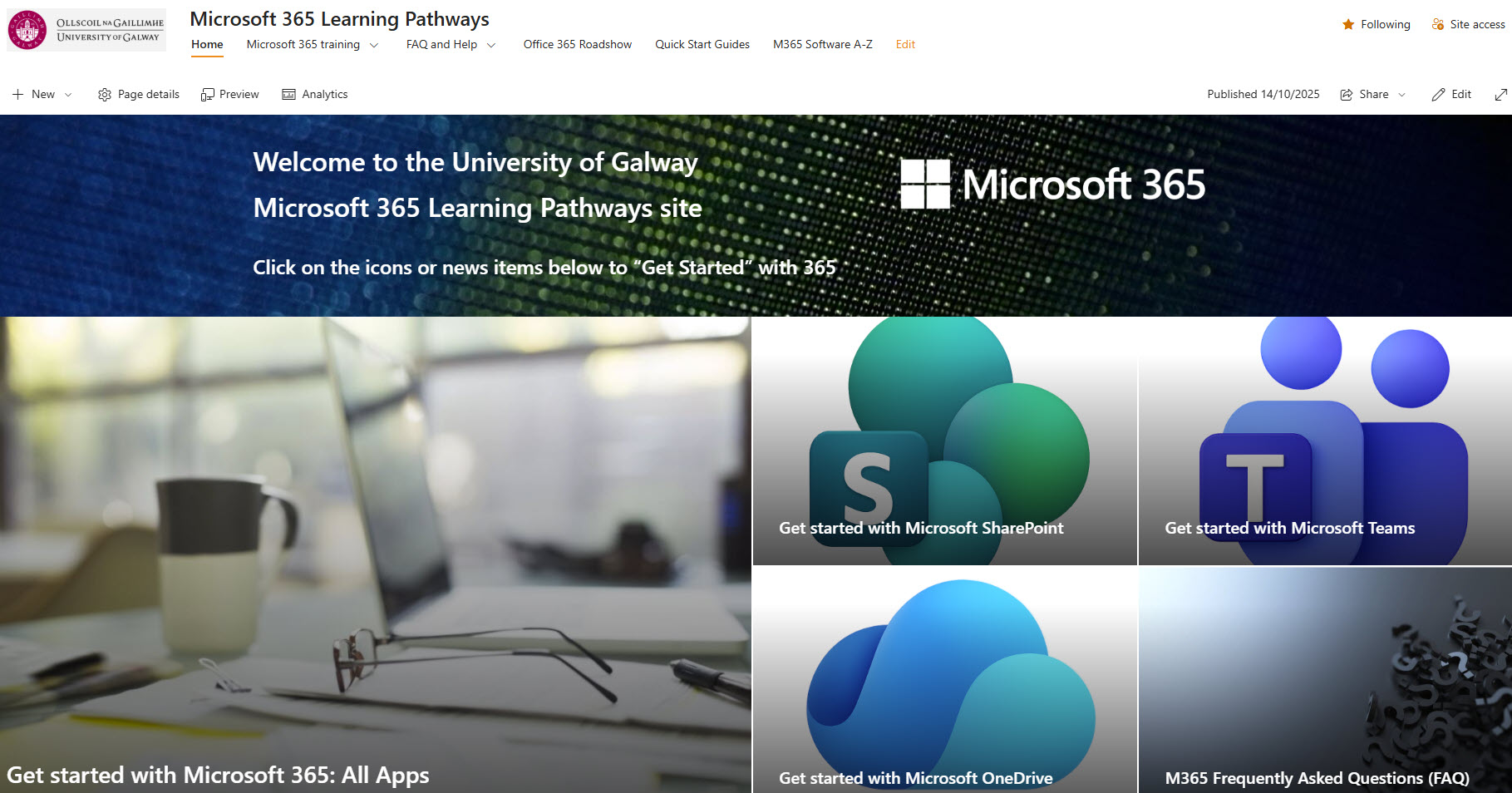Switch to the Home tab
The width and height of the screenshot is (1512, 793).
207,44
